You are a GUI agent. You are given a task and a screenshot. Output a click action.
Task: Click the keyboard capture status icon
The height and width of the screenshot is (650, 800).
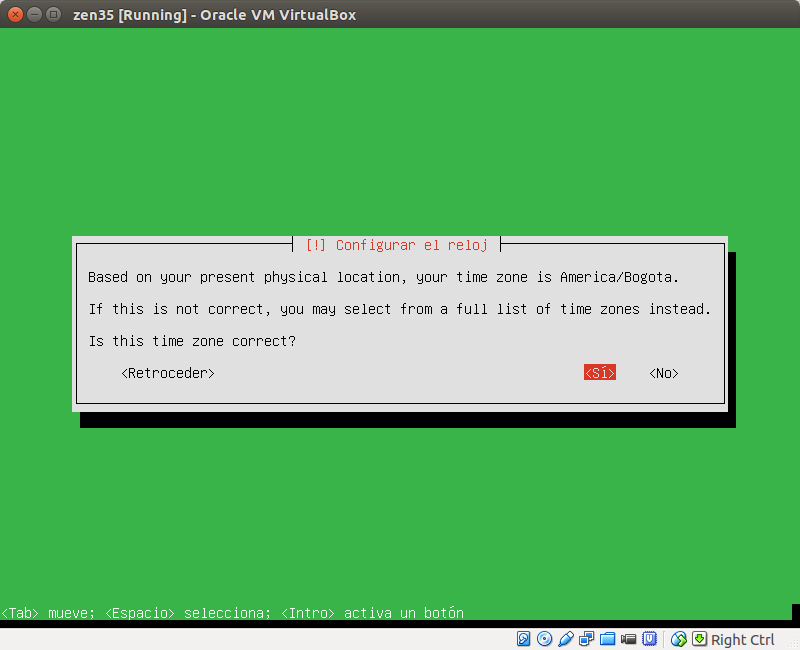tap(698, 639)
